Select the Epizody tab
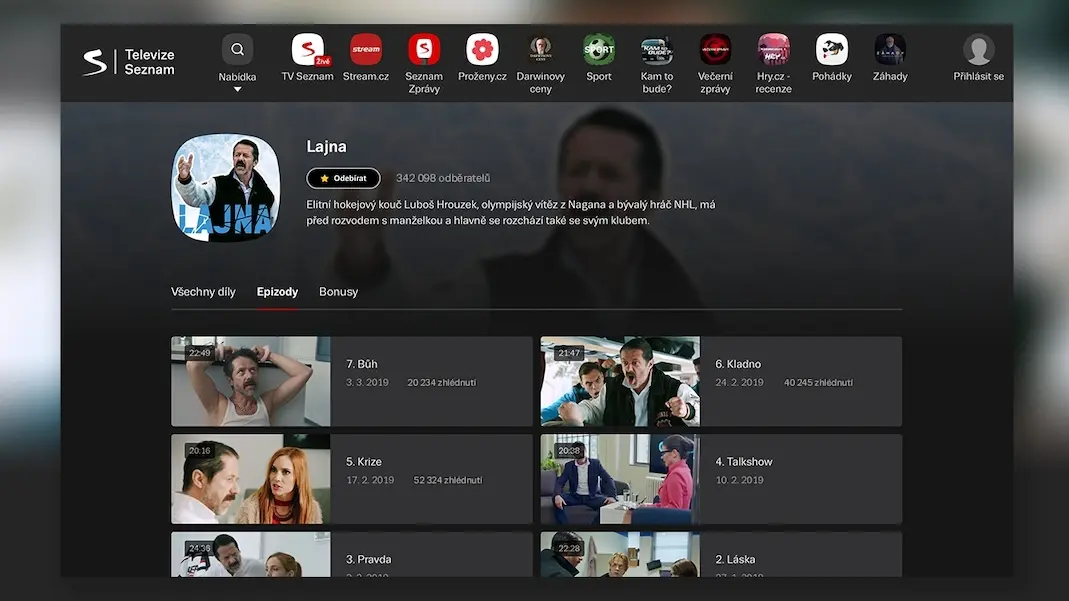This screenshot has width=1069, height=601. pos(277,292)
